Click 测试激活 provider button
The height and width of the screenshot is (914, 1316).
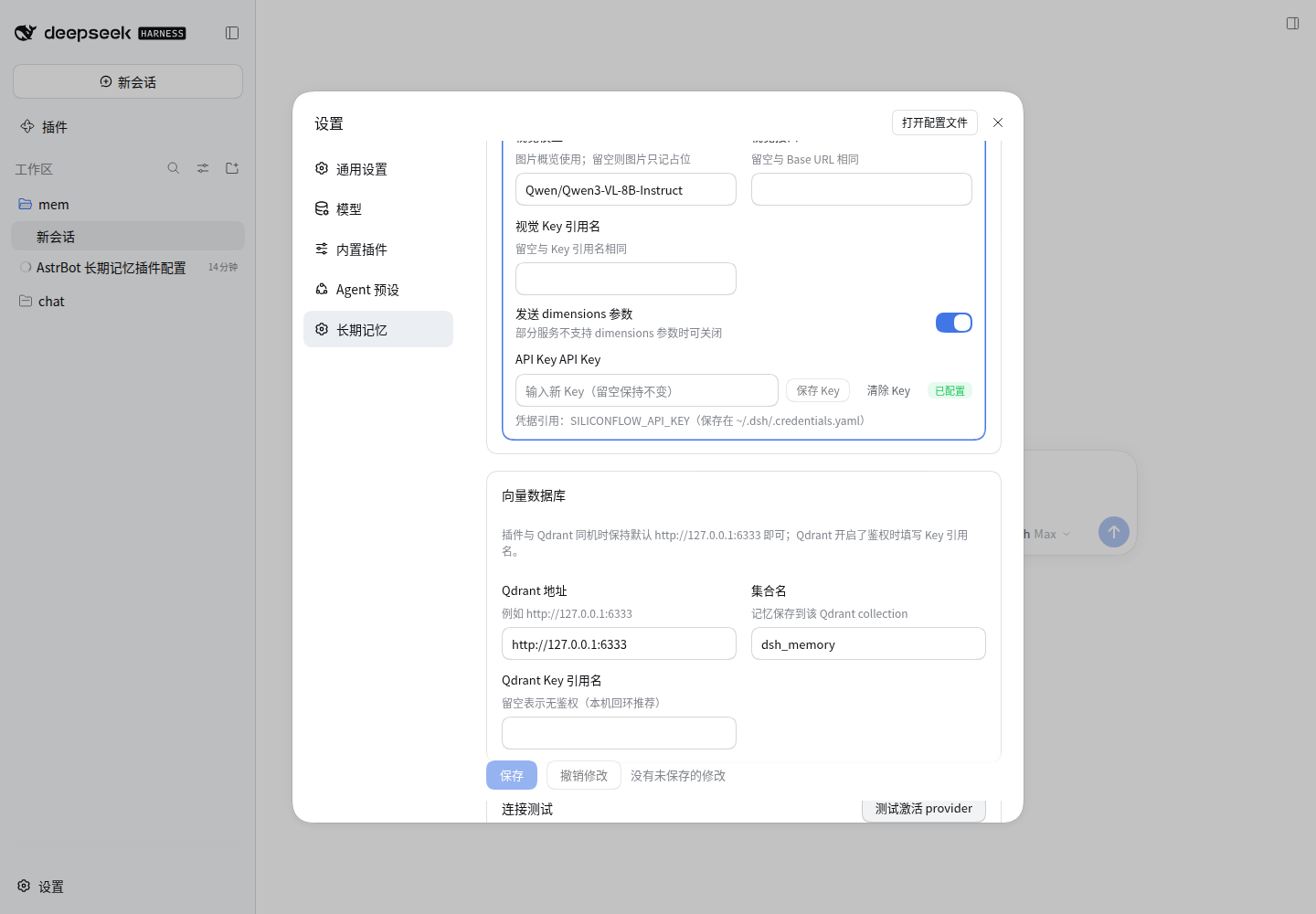[924, 809]
